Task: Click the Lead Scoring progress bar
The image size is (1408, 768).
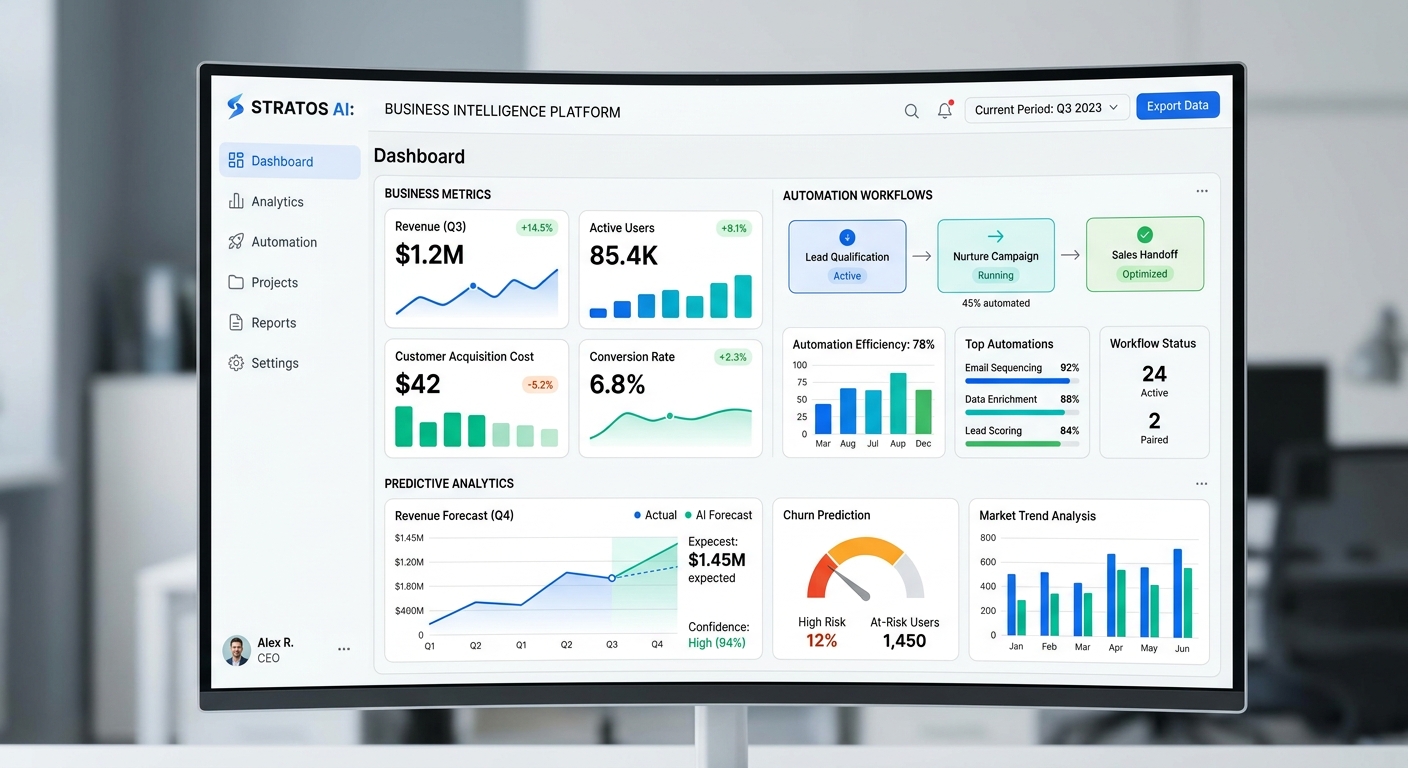Action: coord(1022,443)
